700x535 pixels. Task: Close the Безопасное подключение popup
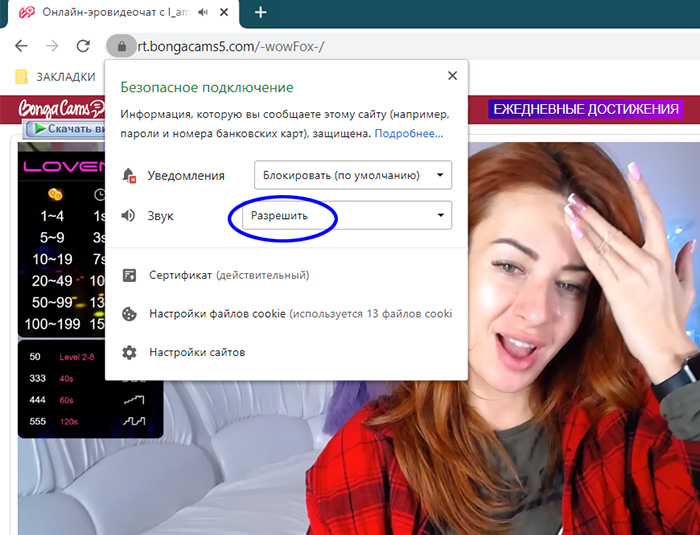point(452,76)
